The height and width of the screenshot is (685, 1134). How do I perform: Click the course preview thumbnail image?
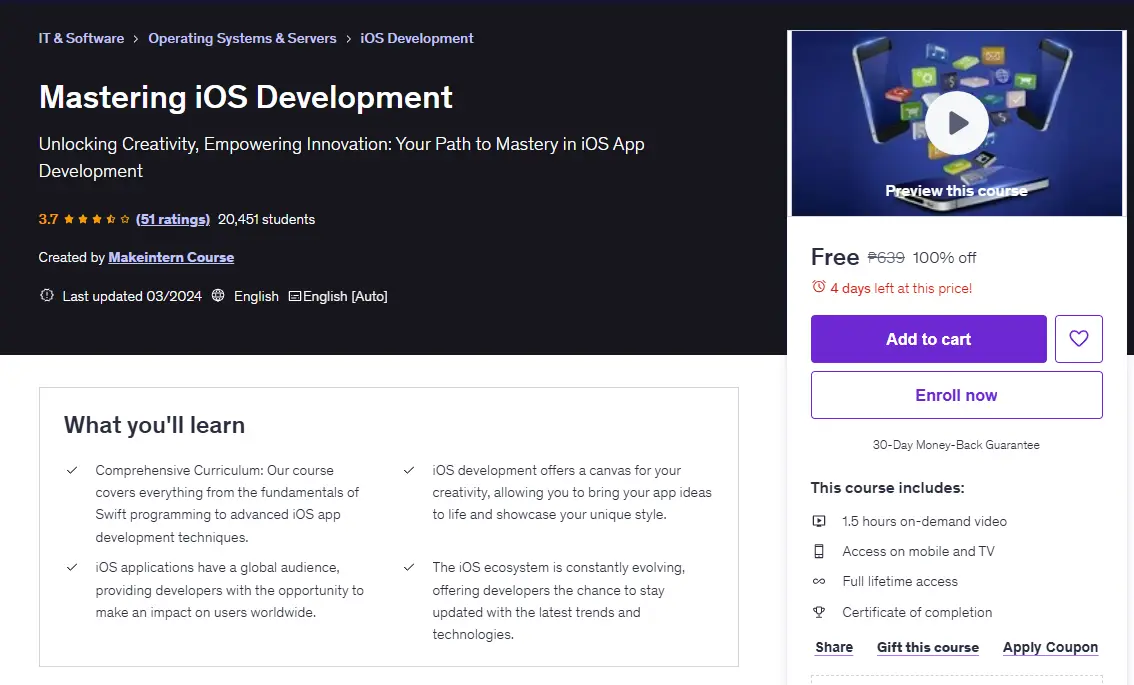pyautogui.click(x=956, y=123)
